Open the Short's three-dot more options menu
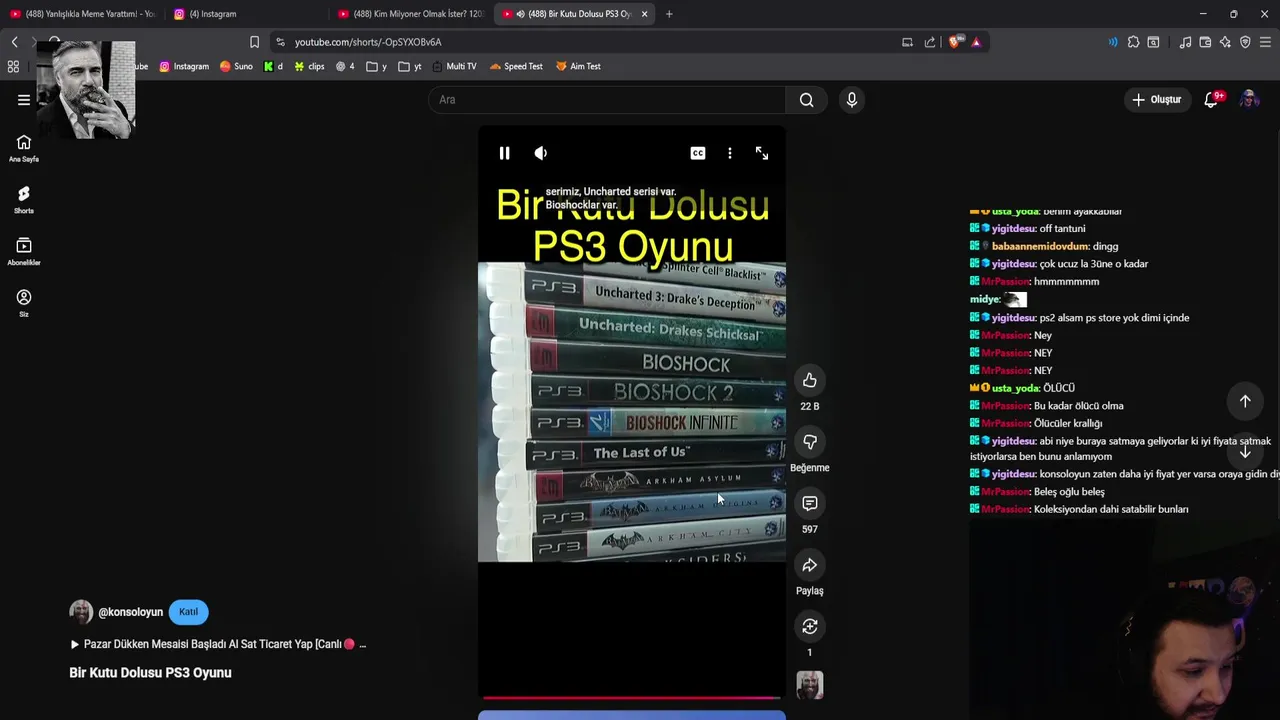1280x720 pixels. point(730,153)
